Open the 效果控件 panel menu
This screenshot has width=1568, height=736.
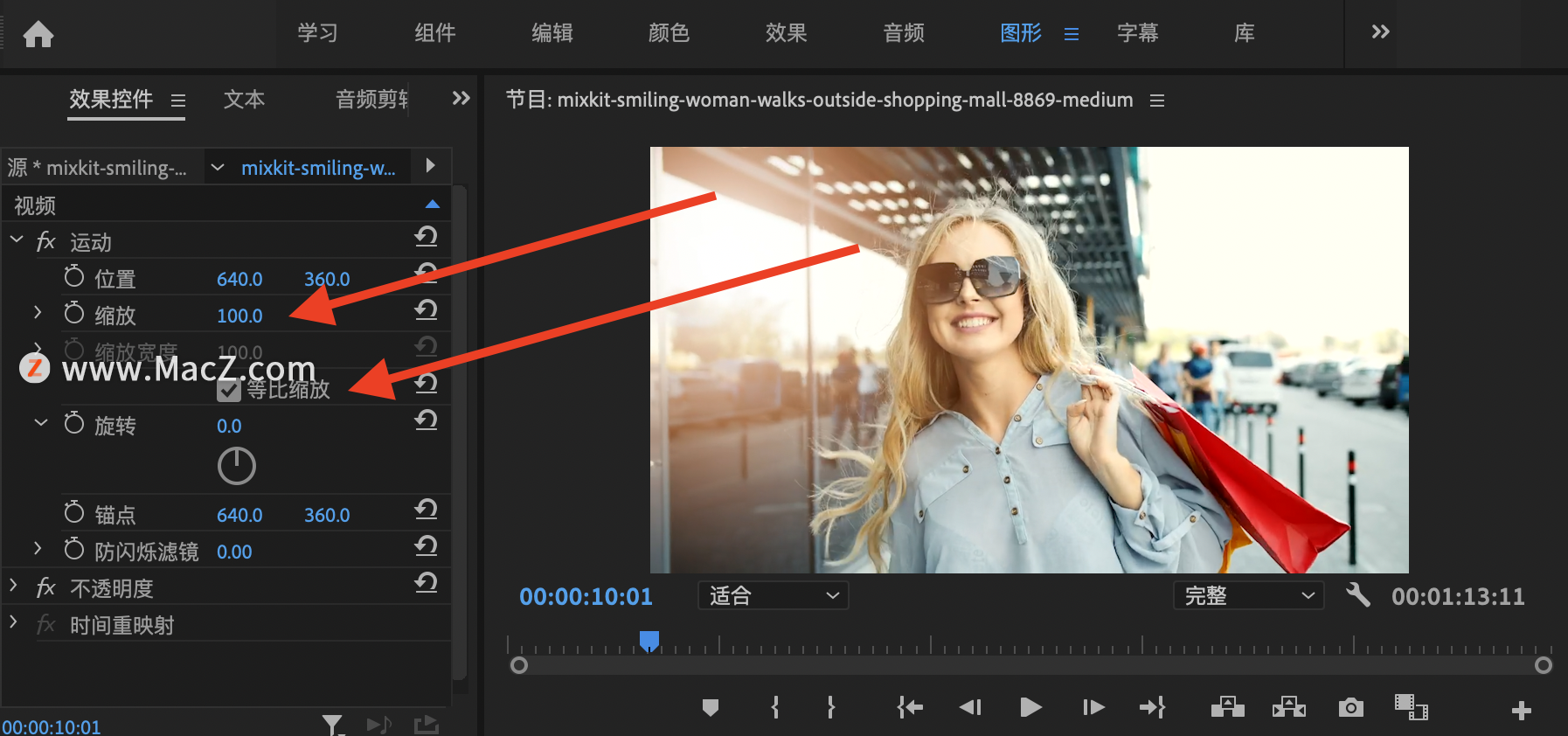click(x=178, y=101)
